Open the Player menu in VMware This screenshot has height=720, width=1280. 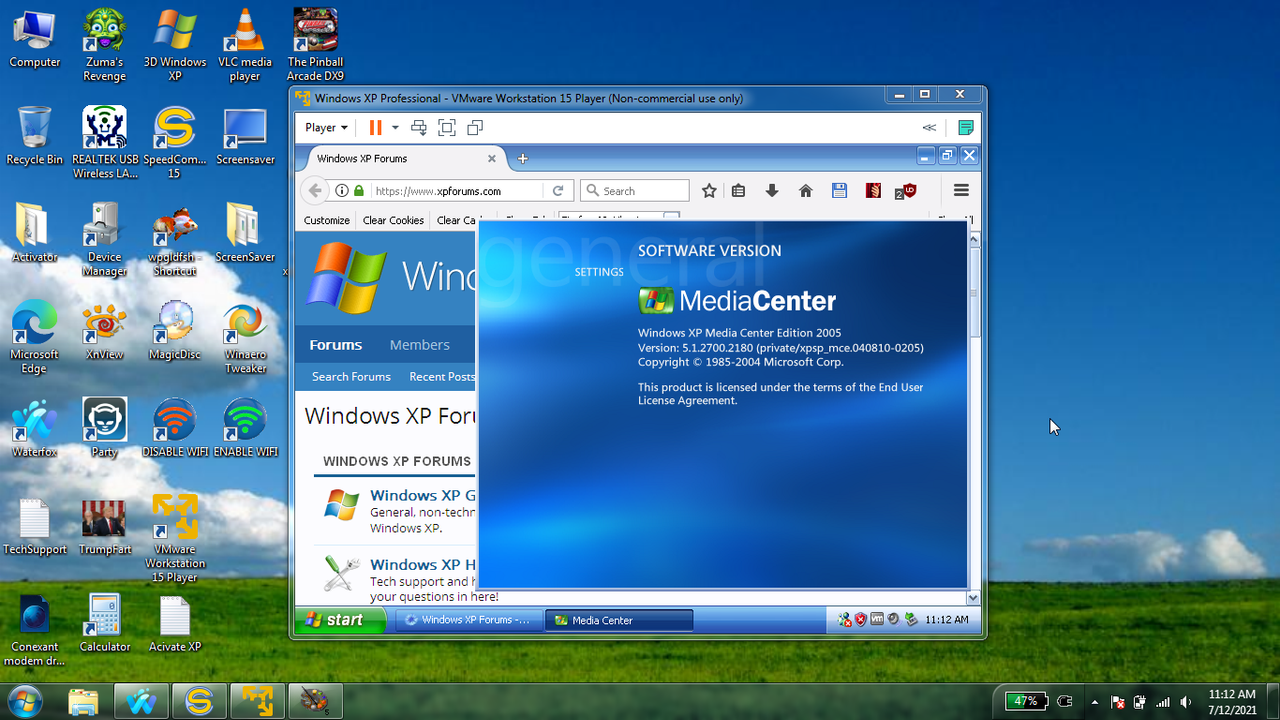(x=326, y=127)
